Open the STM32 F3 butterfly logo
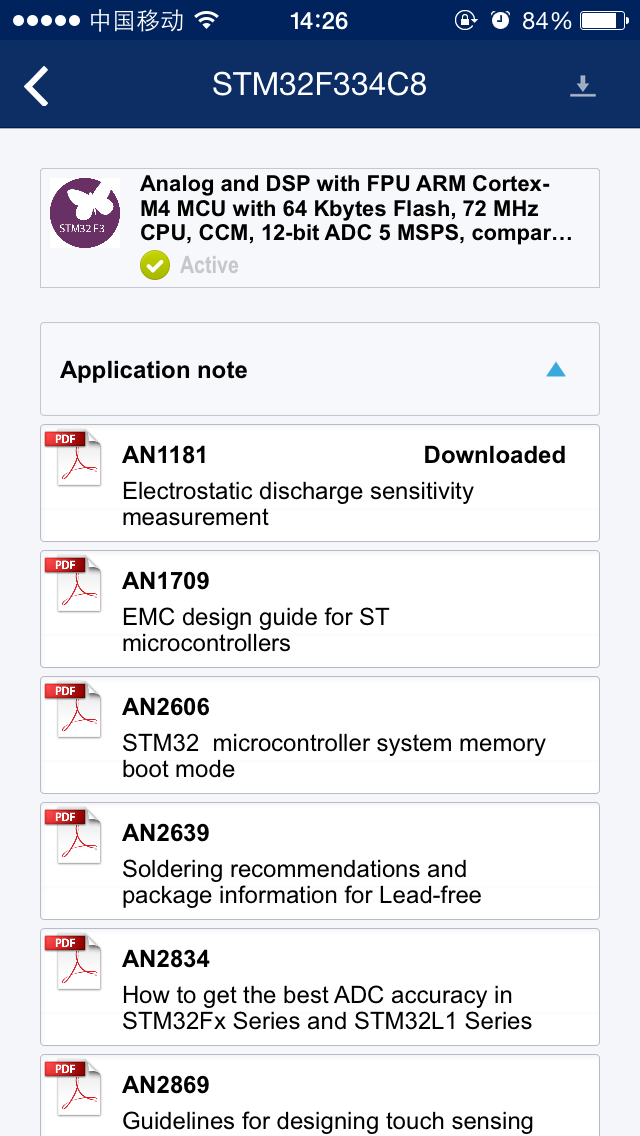 click(85, 213)
